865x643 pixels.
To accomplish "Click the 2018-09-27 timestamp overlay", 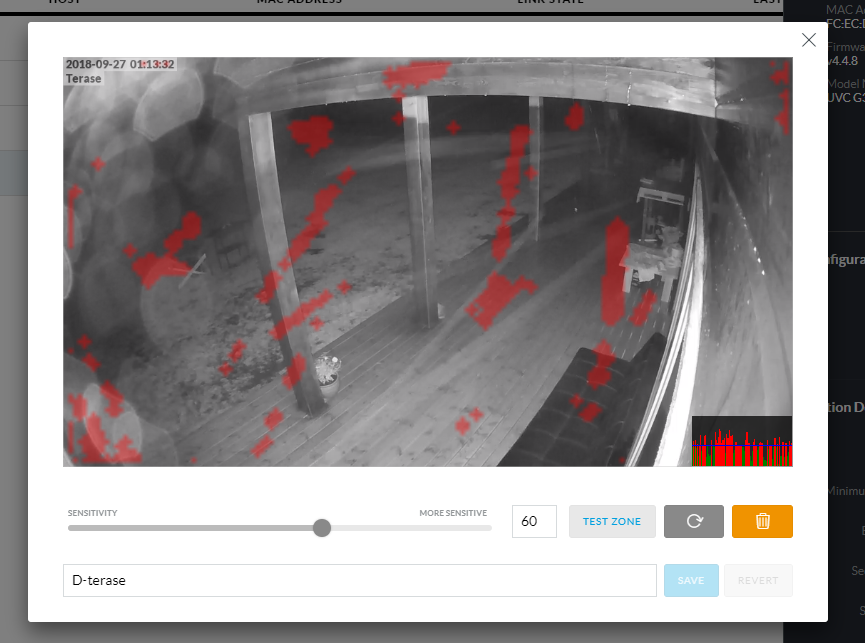I will point(120,64).
